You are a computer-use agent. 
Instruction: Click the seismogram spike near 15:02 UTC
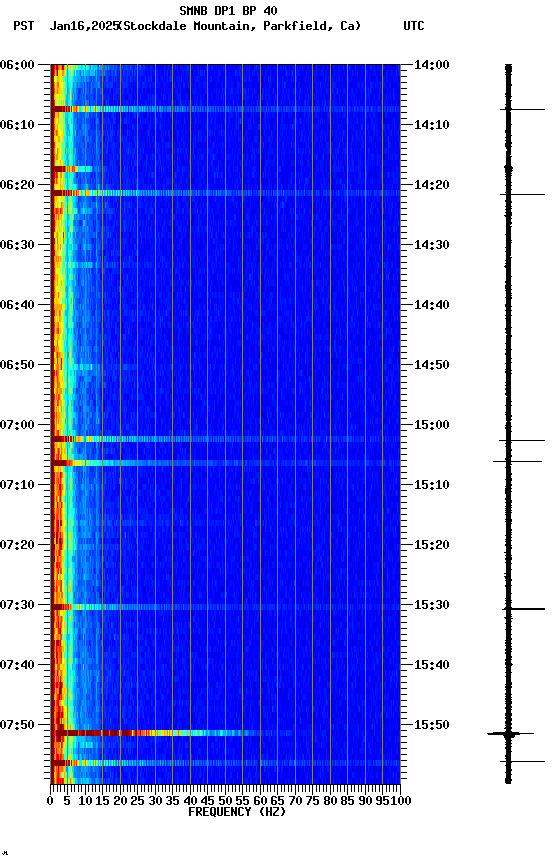click(522, 441)
